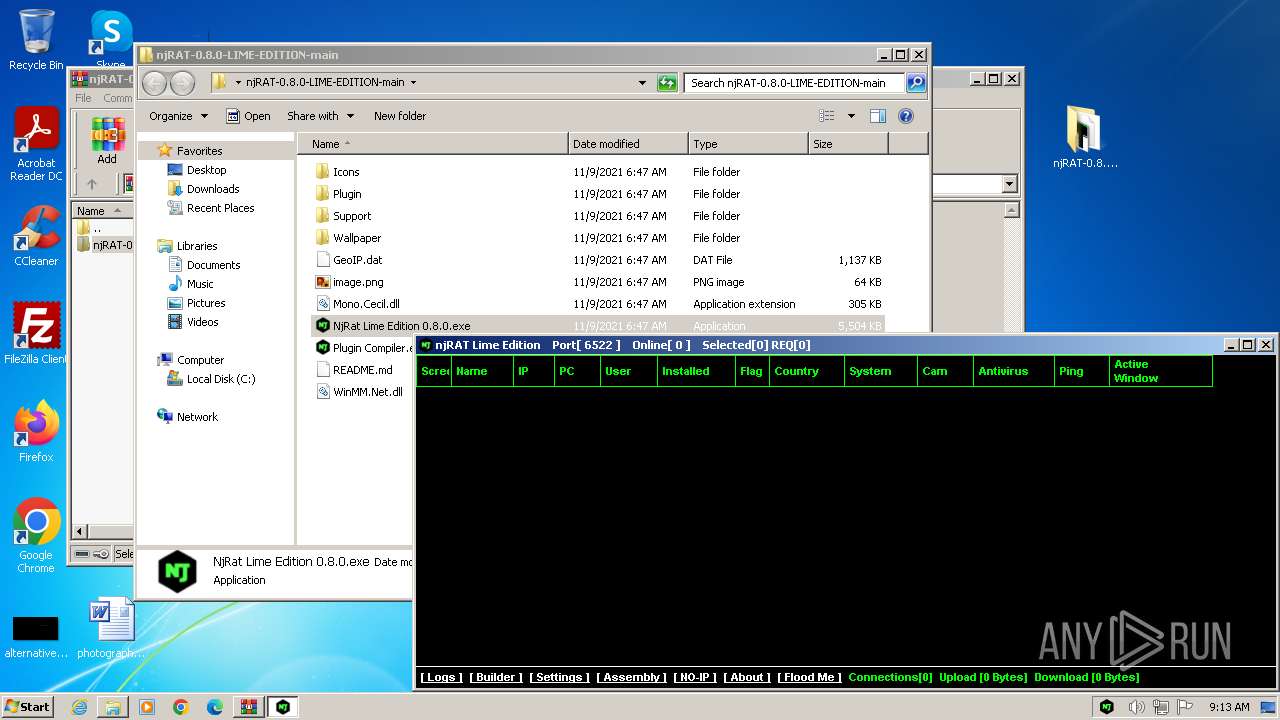Image resolution: width=1280 pixels, height=720 pixels.
Task: Open Documents library in navigation pane
Action: [x=213, y=265]
